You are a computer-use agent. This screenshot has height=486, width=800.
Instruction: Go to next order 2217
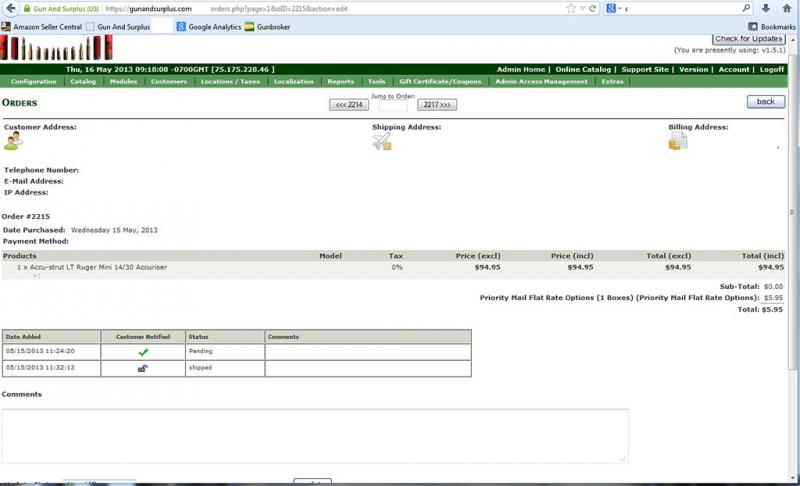coord(437,105)
